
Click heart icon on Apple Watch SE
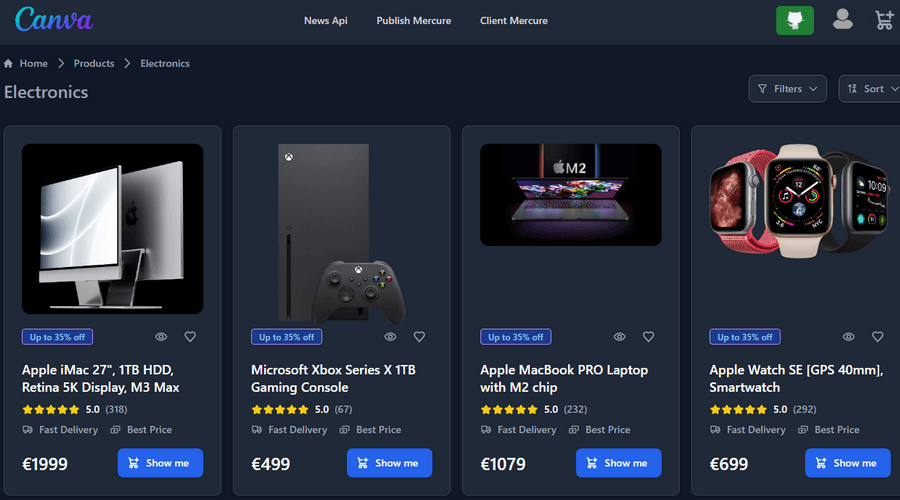pyautogui.click(x=877, y=337)
